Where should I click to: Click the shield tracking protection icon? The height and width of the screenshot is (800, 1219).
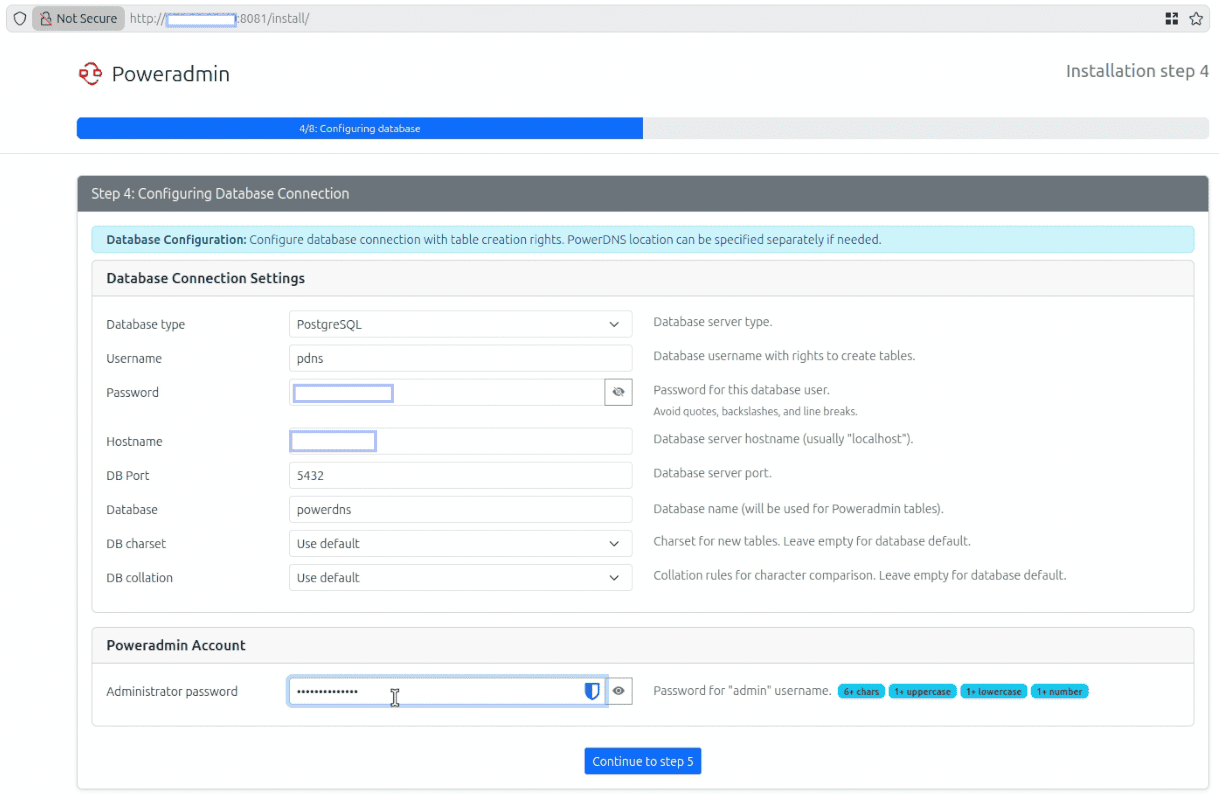(x=19, y=18)
